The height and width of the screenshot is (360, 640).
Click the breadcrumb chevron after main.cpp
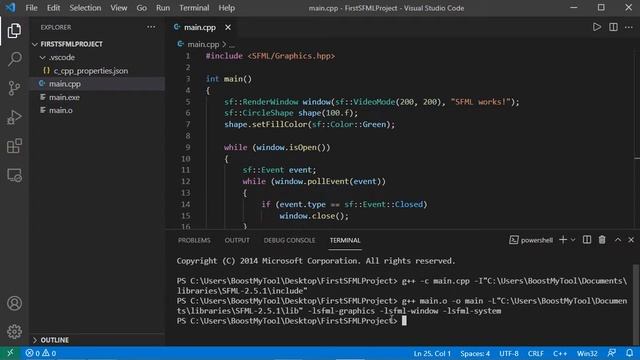(x=224, y=44)
